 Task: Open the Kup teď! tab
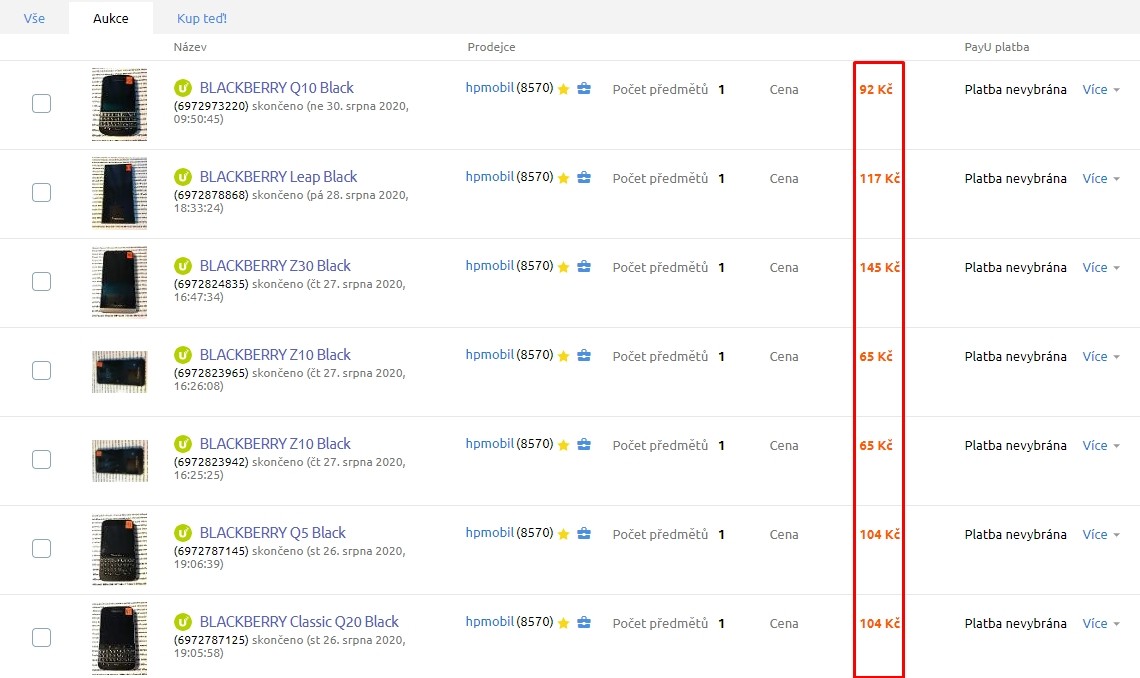point(202,18)
